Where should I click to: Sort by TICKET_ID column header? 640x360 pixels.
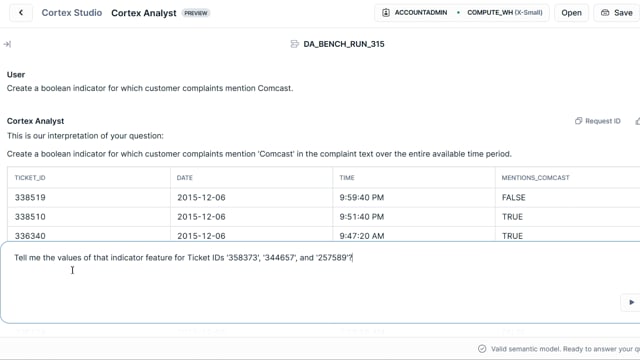(x=30, y=178)
